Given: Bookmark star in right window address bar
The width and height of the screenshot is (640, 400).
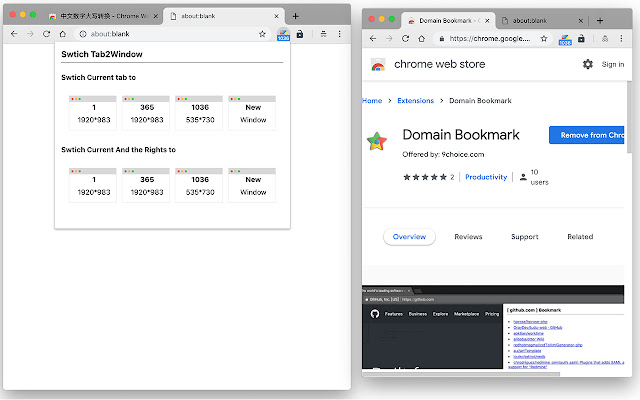Looking at the screenshot, I should click(x=544, y=38).
